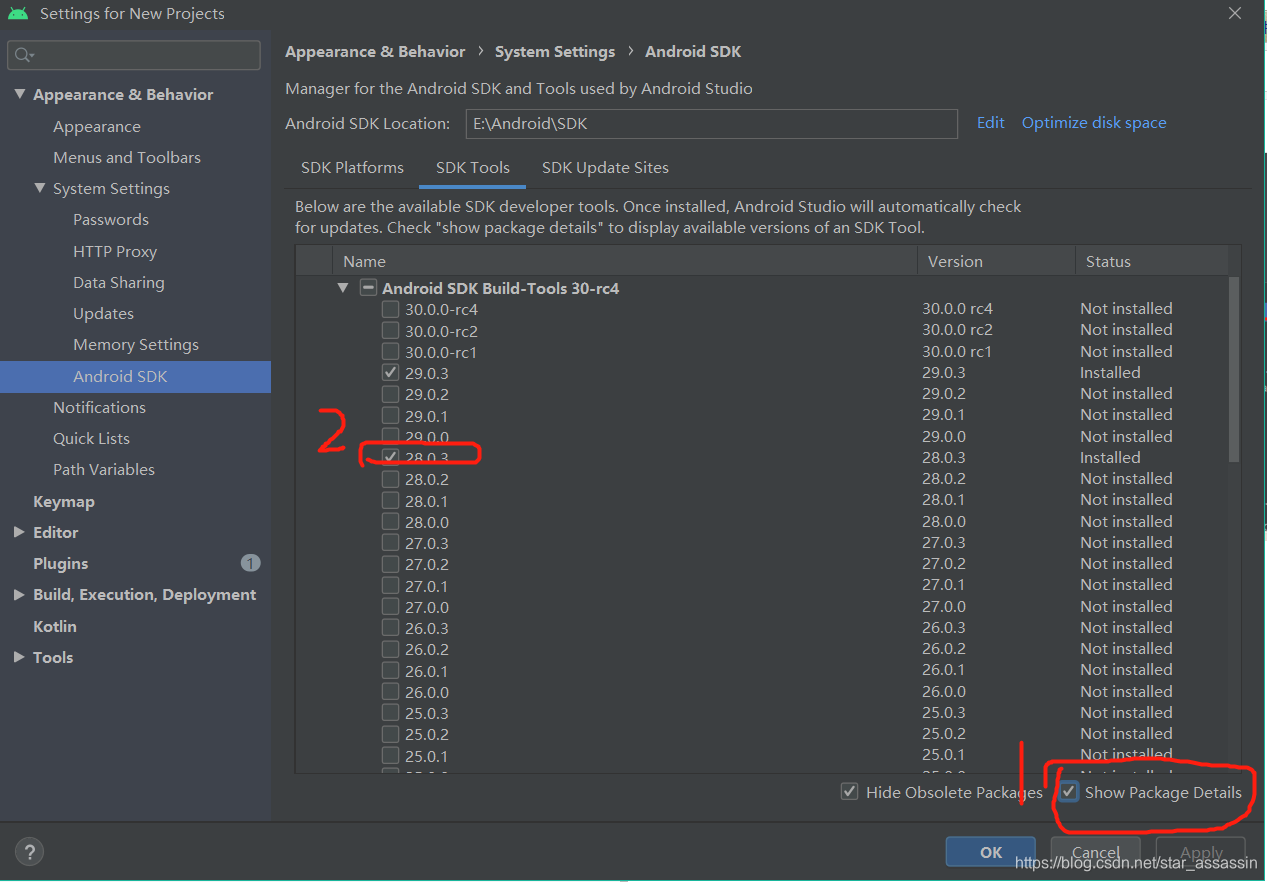Viewport: 1267px width, 882px height.
Task: Click the Apply button
Action: pos(1201,853)
